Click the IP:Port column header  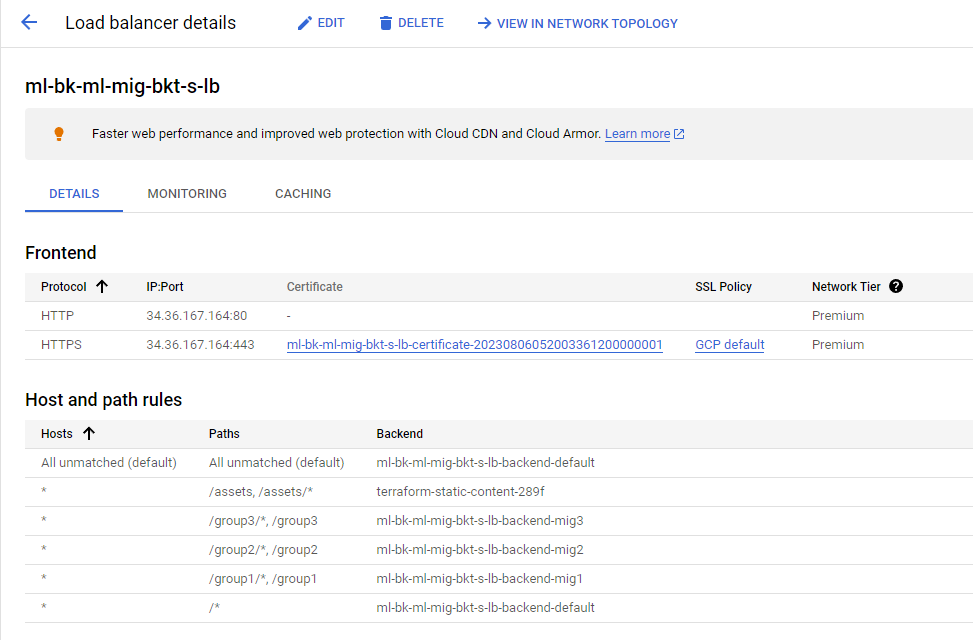[x=164, y=287]
